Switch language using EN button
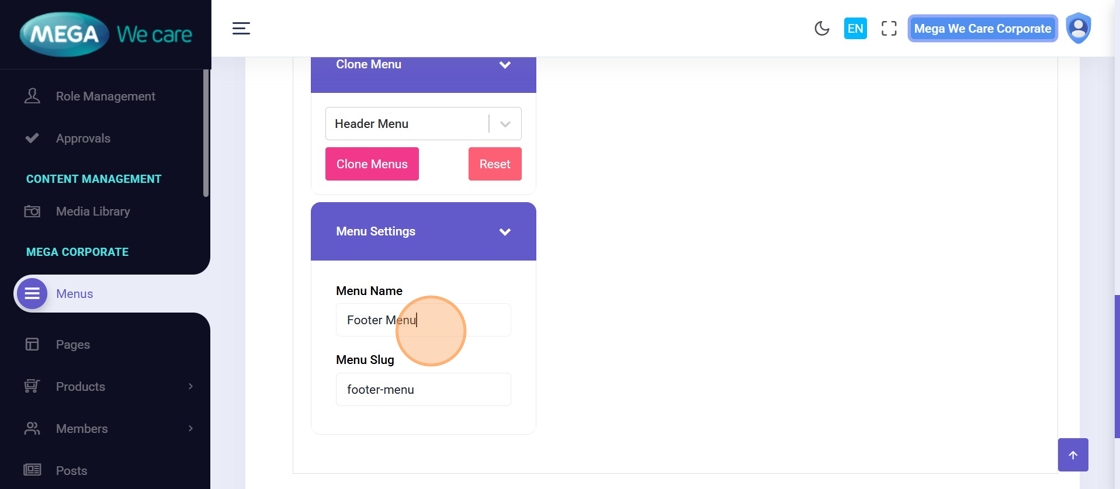 [x=855, y=29]
